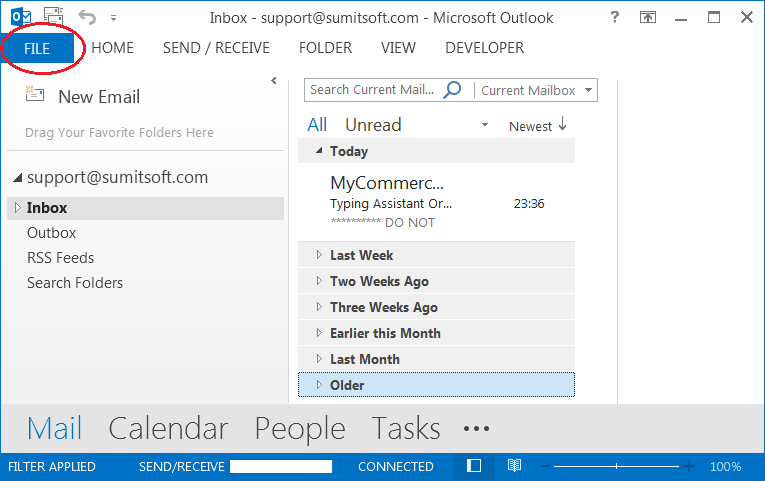This screenshot has height=481, width=765.
Task: Minimize the Outlook window
Action: pyautogui.click(x=681, y=19)
